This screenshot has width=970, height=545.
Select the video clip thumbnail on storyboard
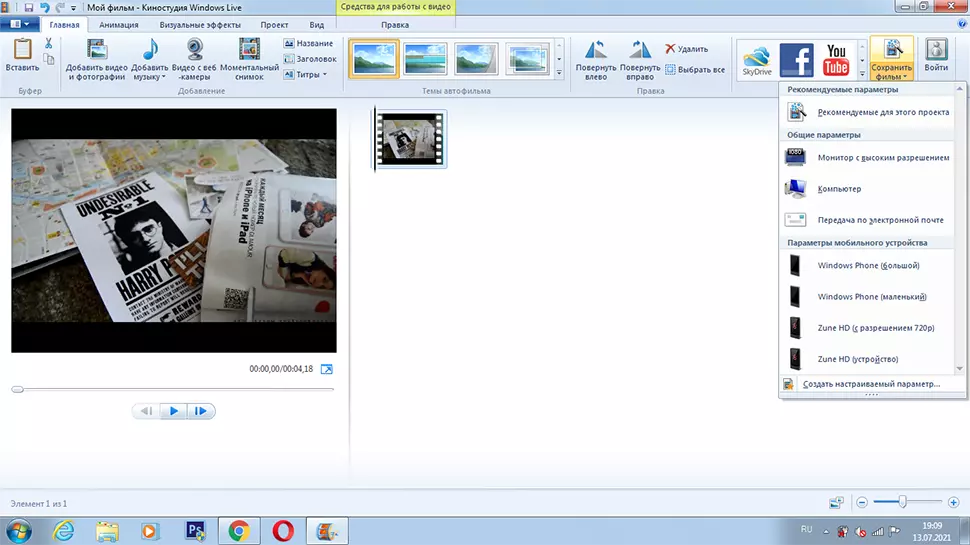pyautogui.click(x=411, y=139)
